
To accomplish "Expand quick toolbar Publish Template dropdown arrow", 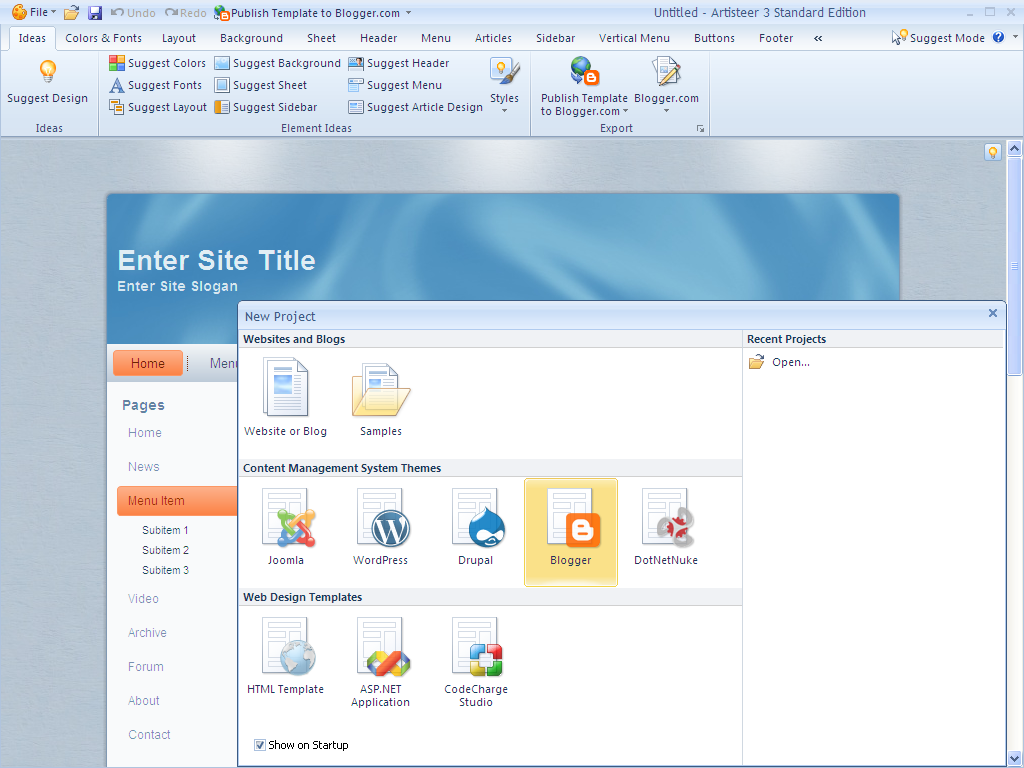I will pos(409,12).
